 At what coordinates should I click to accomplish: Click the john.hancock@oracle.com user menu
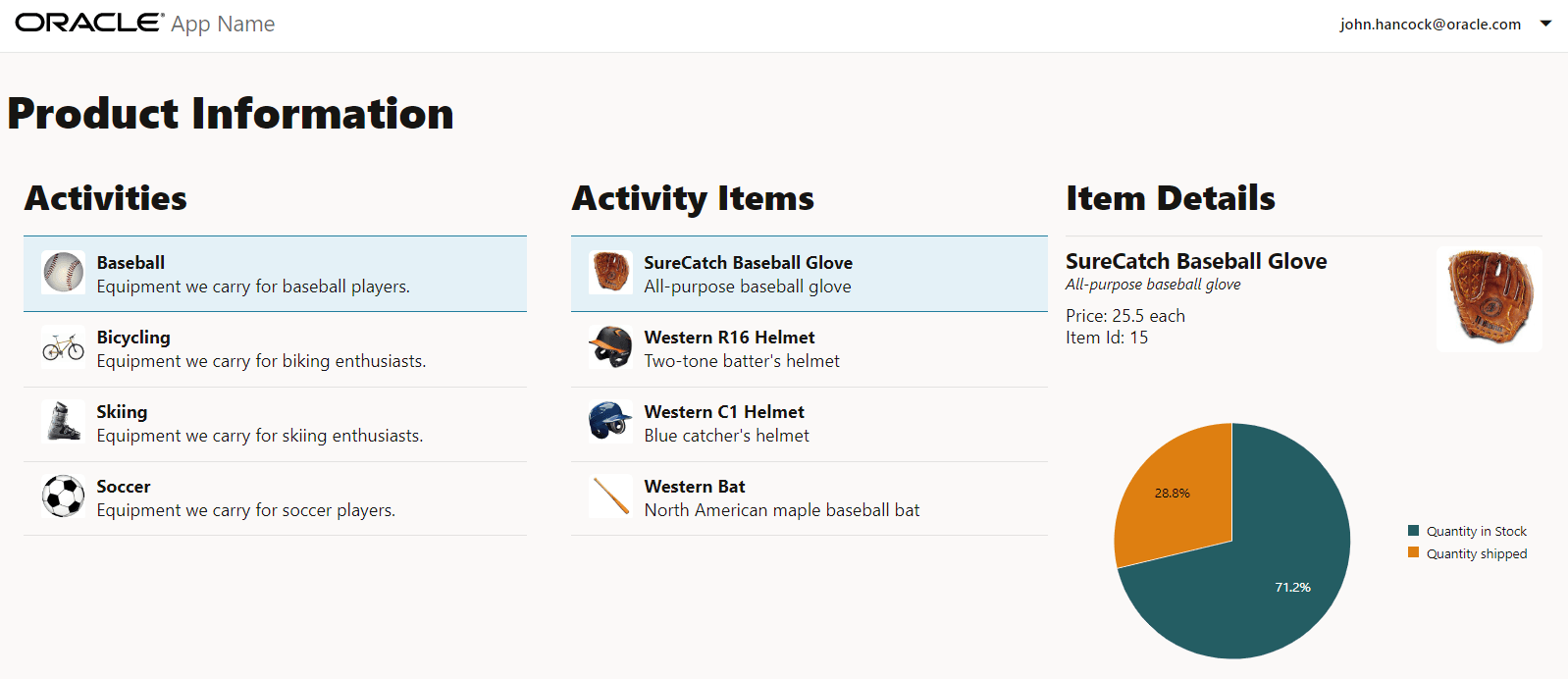coord(1430,25)
